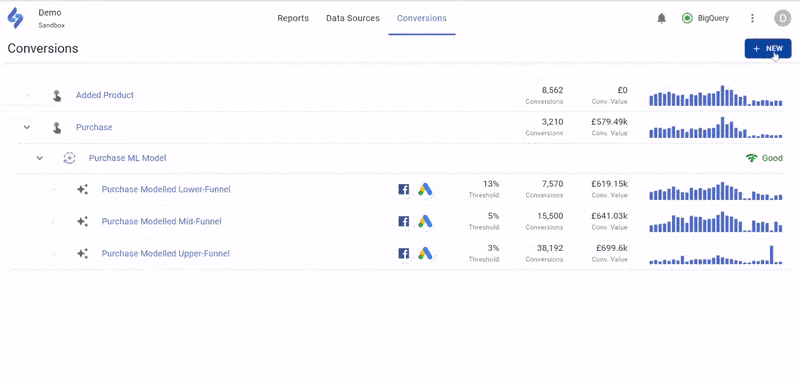800x383 pixels.
Task: Click the 5% threshold value
Action: 493,216
